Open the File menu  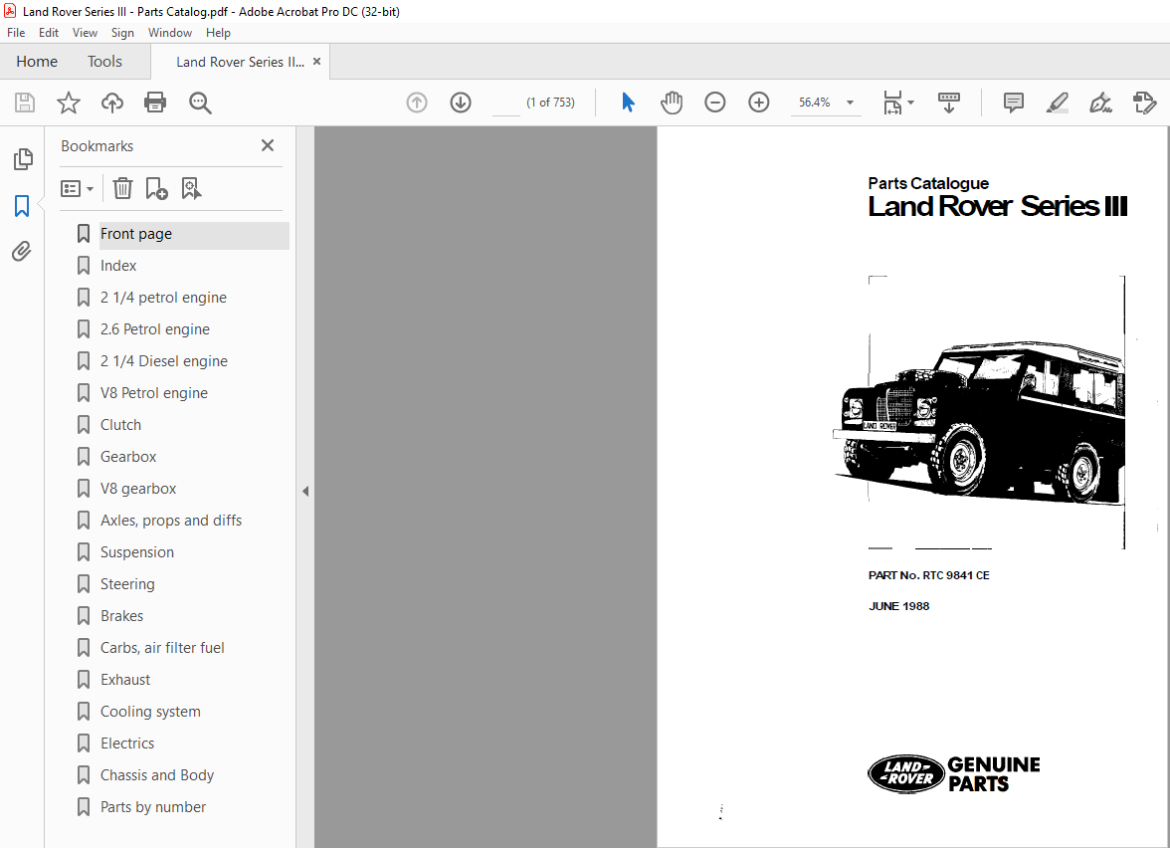(16, 33)
